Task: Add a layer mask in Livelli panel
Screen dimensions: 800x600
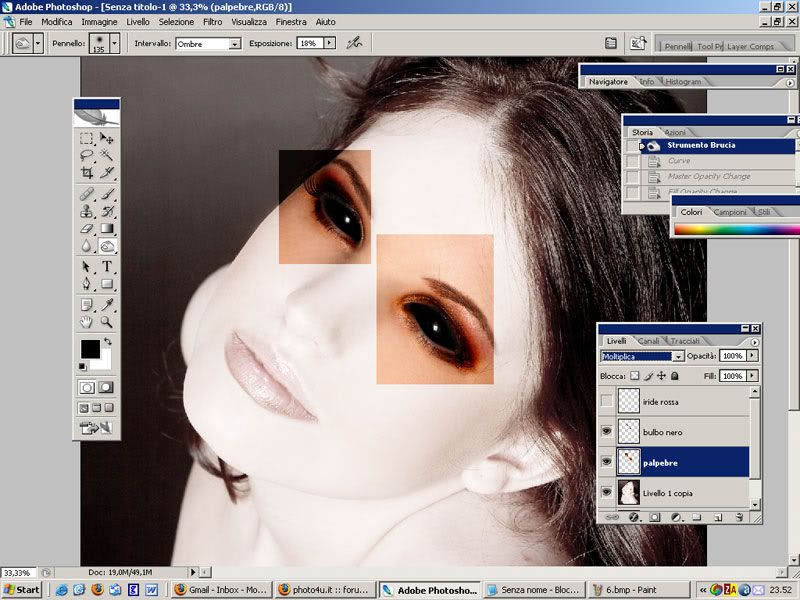Action: coord(655,517)
